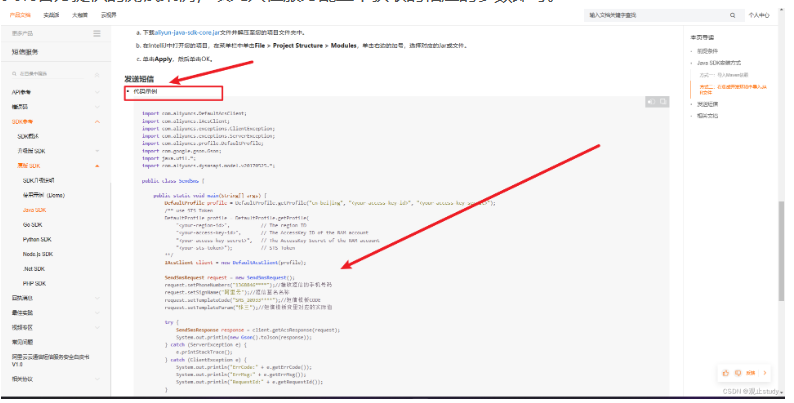Screen dimensions: 794x403
Task: Expand the API参考 section chevron
Action: [97, 93]
